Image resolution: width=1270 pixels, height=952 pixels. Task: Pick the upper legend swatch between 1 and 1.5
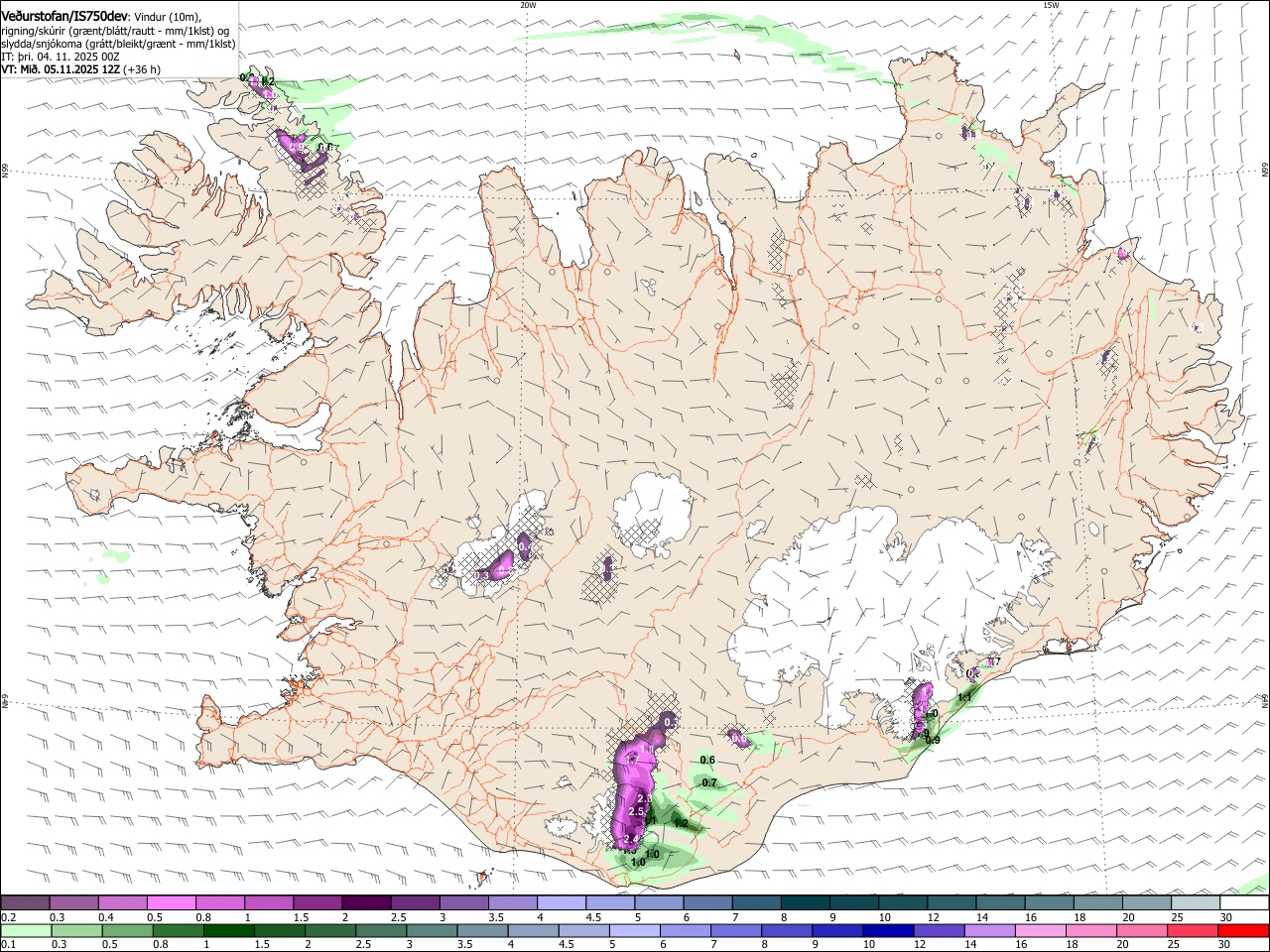pos(269,902)
